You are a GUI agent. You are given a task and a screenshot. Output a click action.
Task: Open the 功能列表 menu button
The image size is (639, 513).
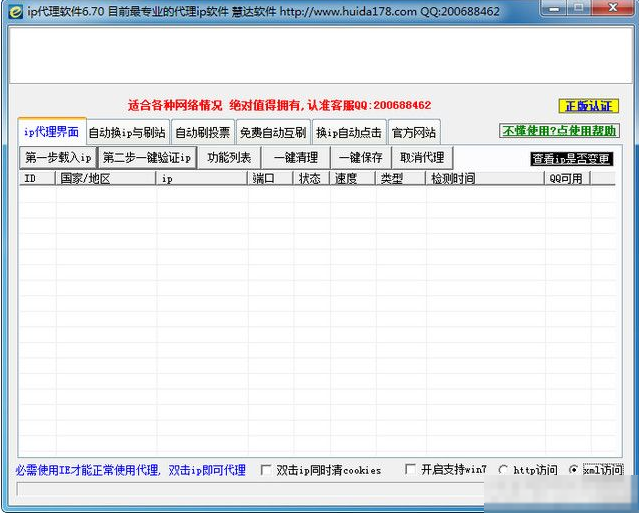point(230,158)
